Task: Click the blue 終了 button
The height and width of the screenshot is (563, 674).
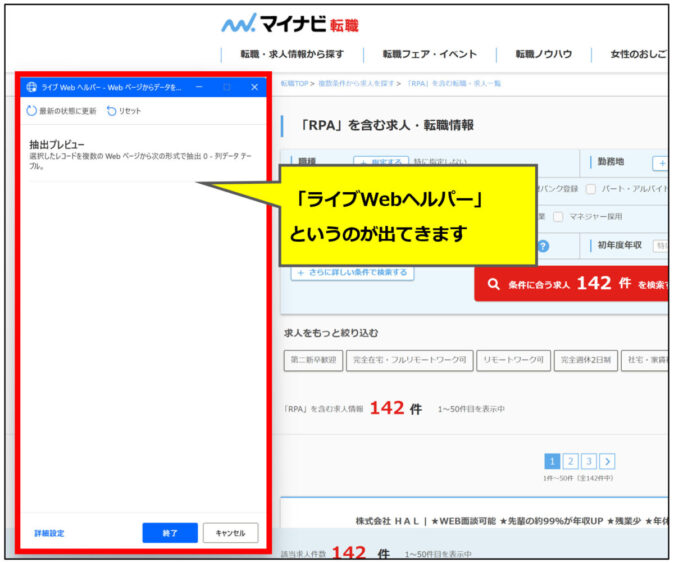Action: (x=170, y=533)
